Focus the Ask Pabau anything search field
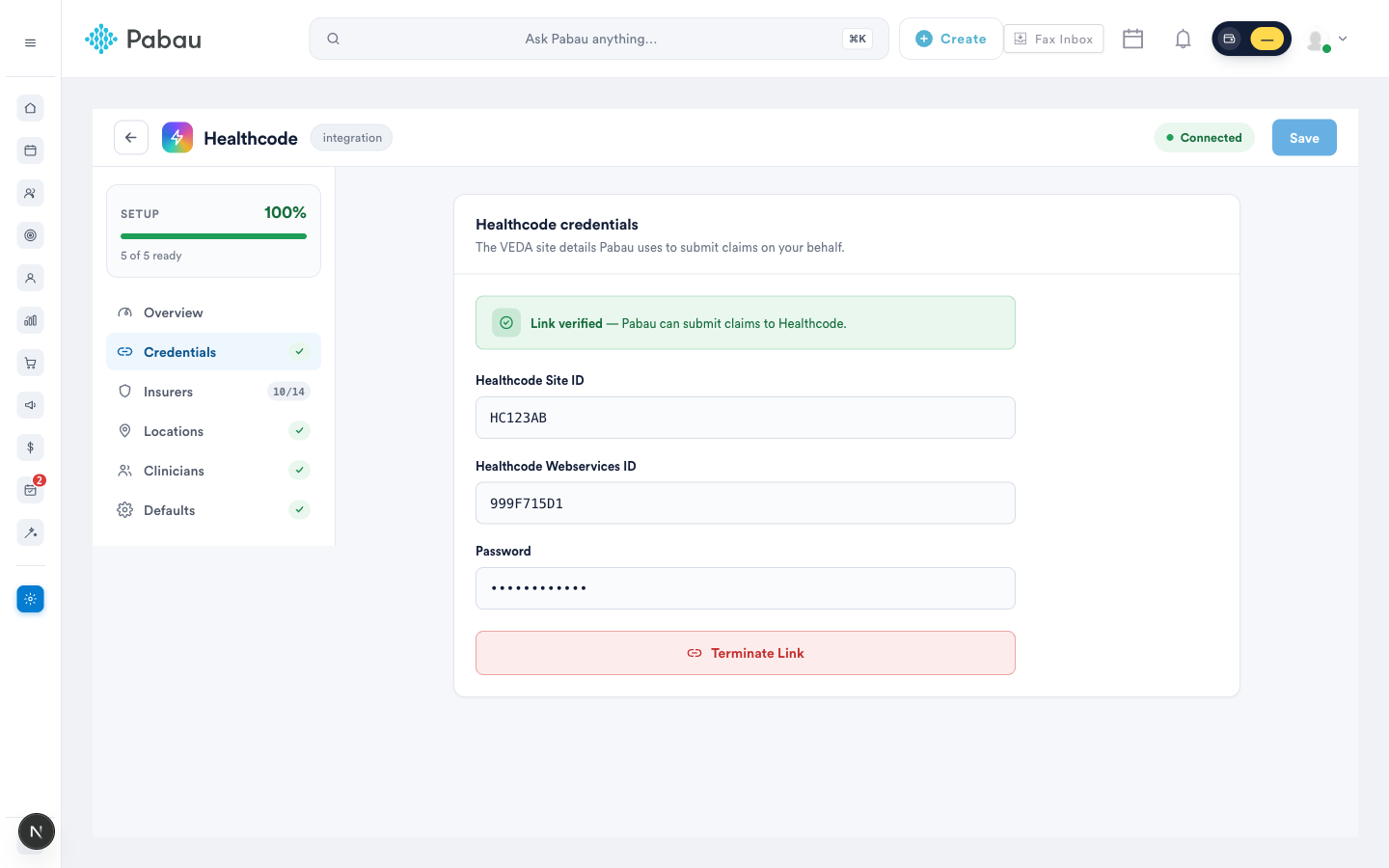 pos(599,39)
